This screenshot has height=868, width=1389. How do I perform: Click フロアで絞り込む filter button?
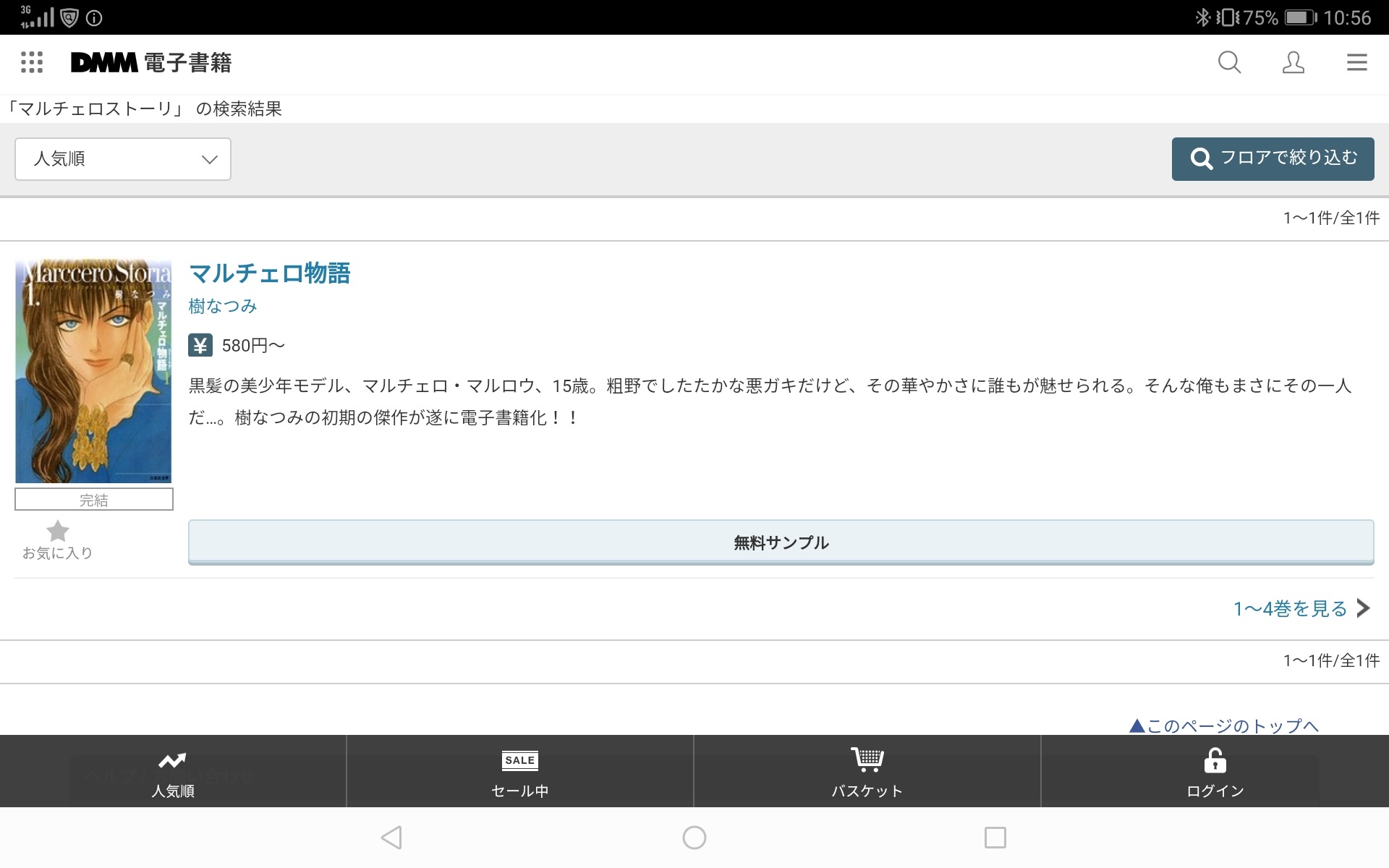click(x=1273, y=158)
